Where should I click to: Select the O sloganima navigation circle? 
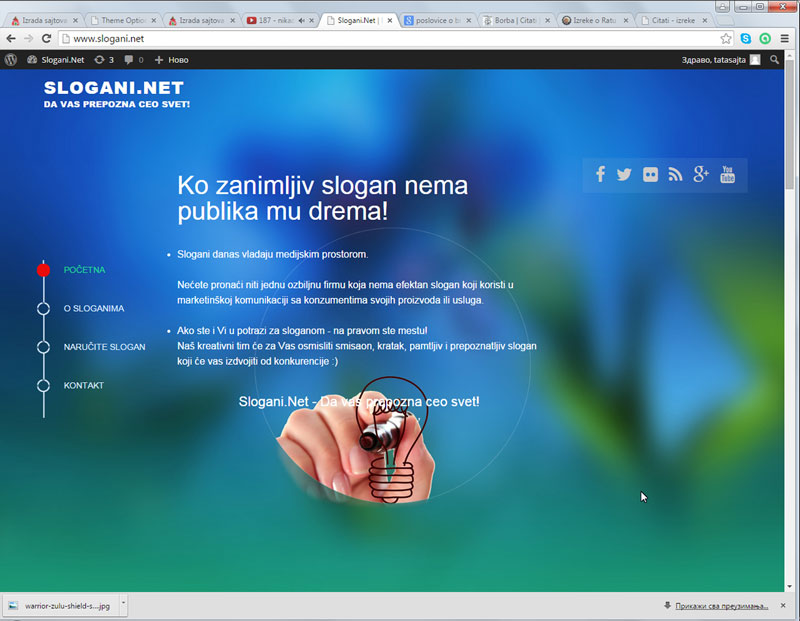pyautogui.click(x=43, y=308)
